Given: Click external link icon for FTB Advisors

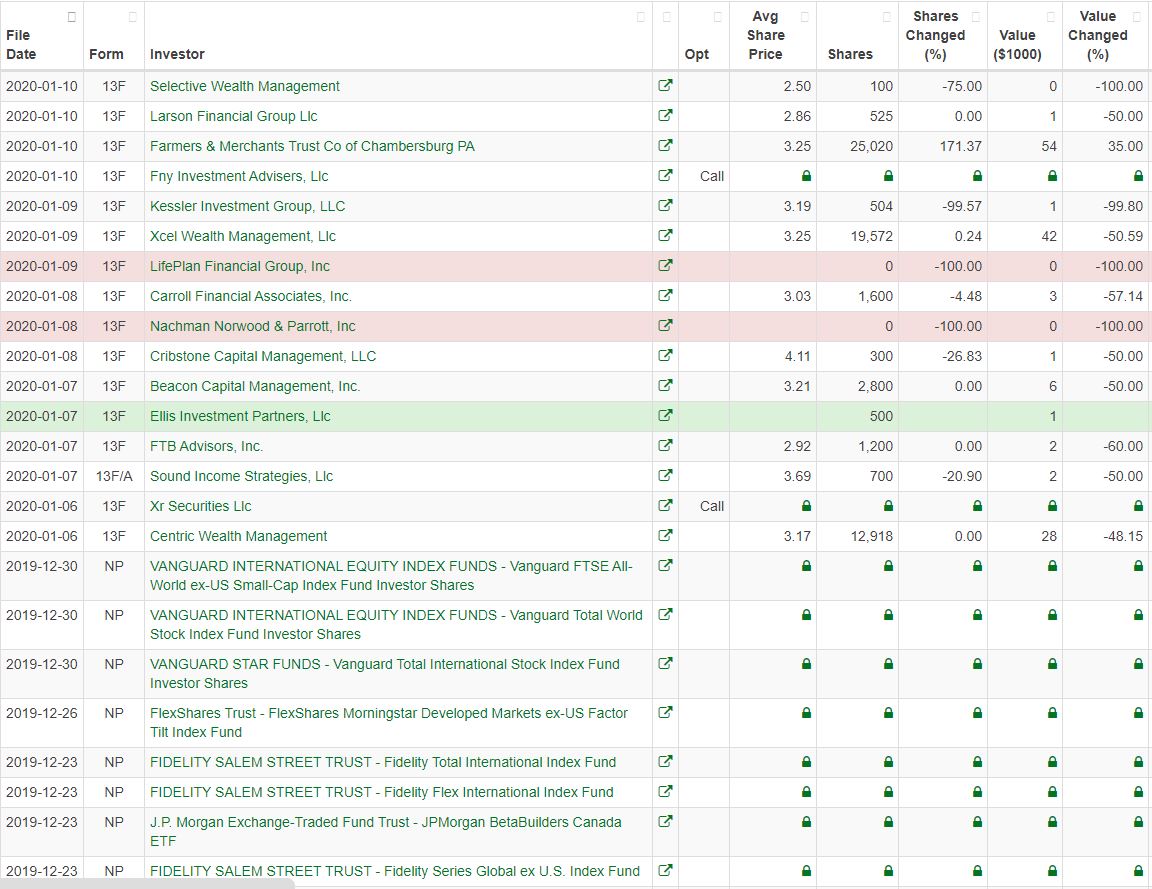Looking at the screenshot, I should coord(665,445).
